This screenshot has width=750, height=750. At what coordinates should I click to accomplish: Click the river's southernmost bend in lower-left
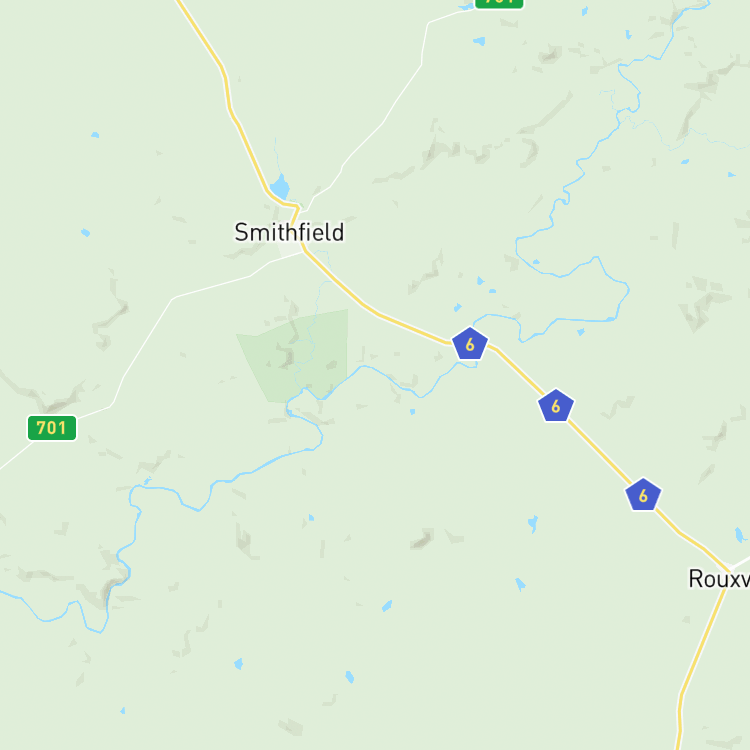pos(98,630)
